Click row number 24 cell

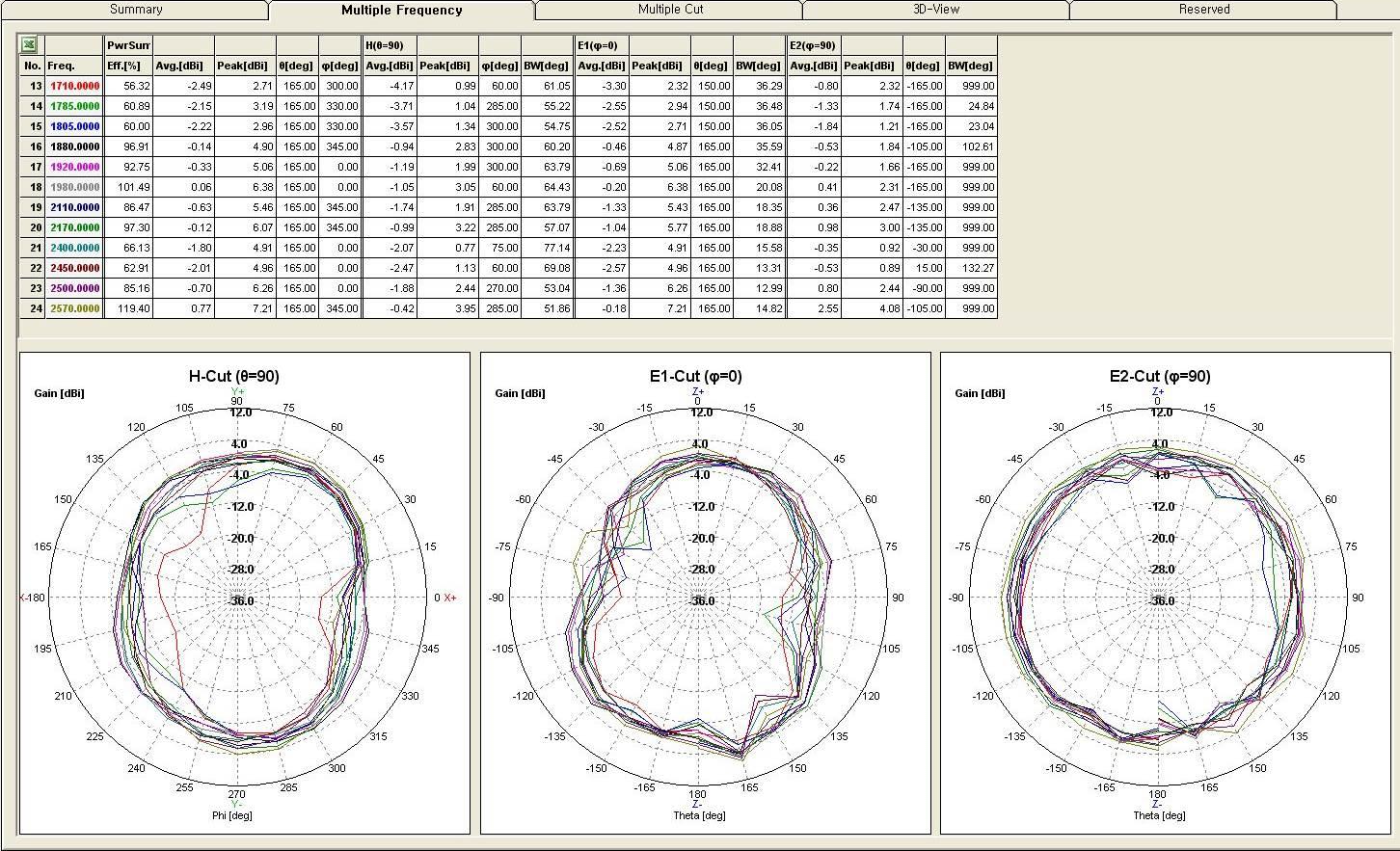[x=32, y=308]
